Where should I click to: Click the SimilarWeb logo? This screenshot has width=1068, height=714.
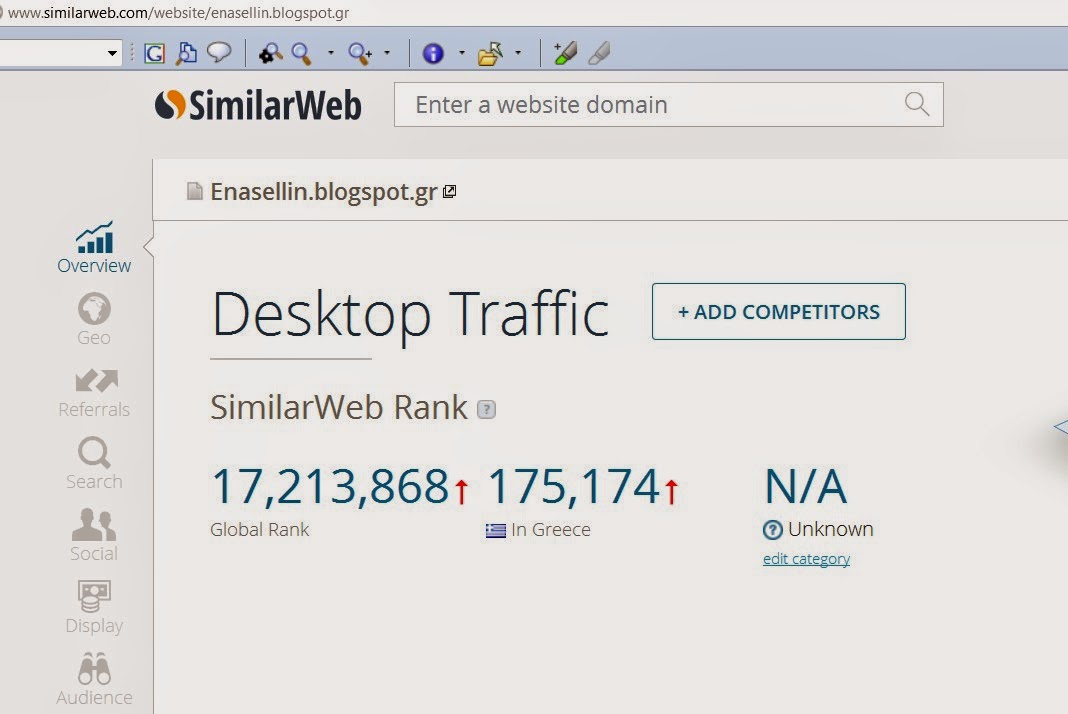(x=258, y=105)
